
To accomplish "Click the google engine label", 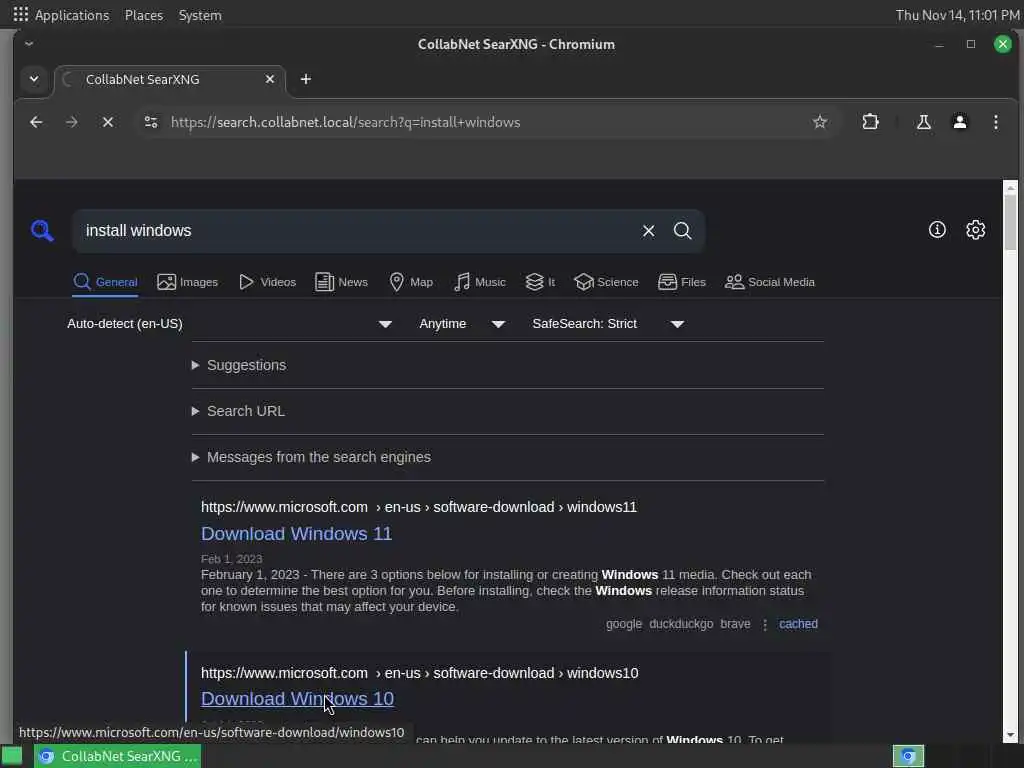I will click(x=624, y=624).
